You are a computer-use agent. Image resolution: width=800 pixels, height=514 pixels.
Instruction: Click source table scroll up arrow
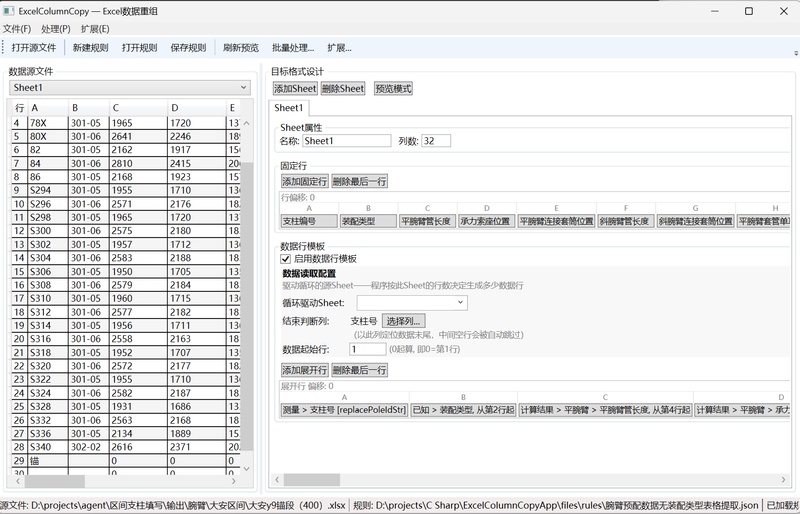tap(246, 123)
